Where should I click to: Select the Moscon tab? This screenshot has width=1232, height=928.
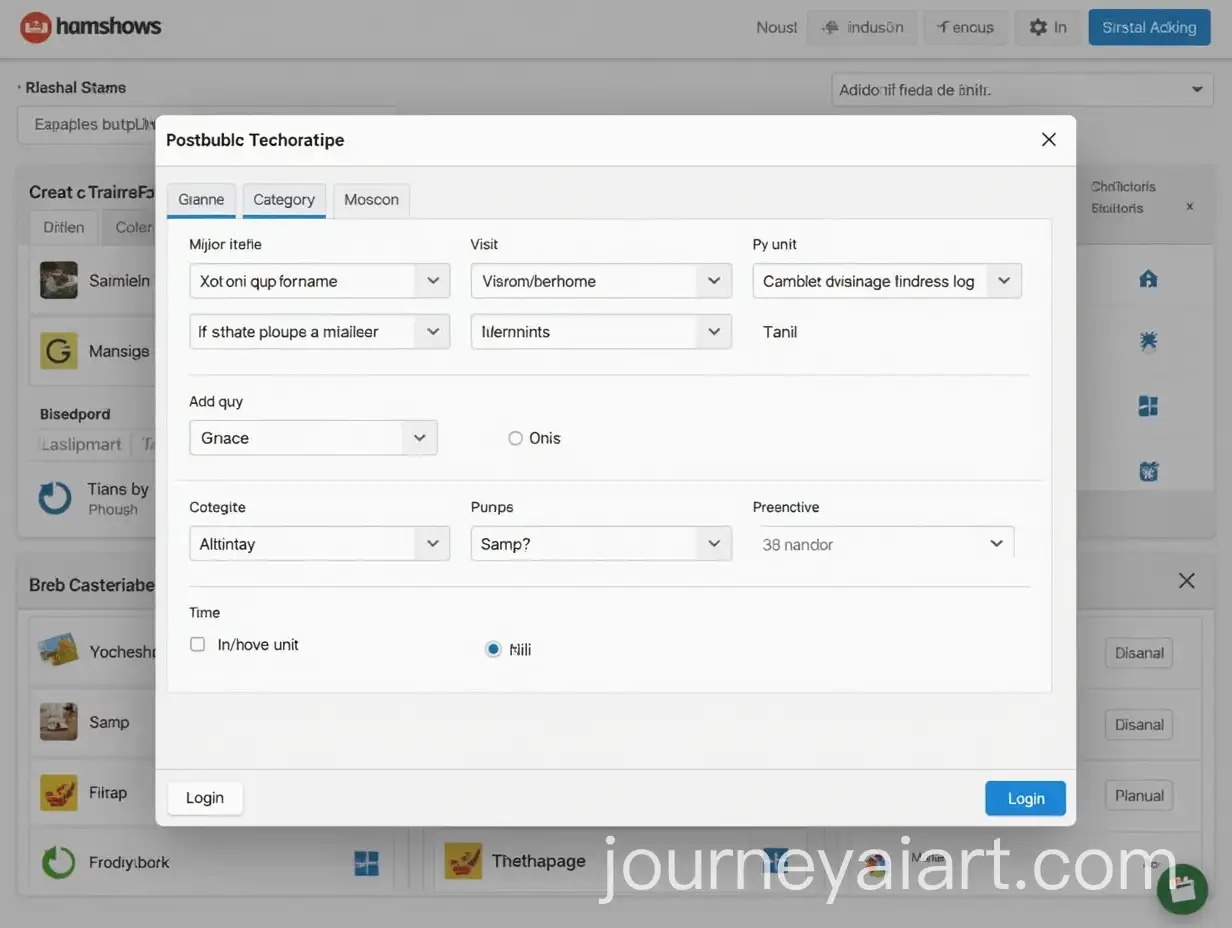tap(370, 199)
